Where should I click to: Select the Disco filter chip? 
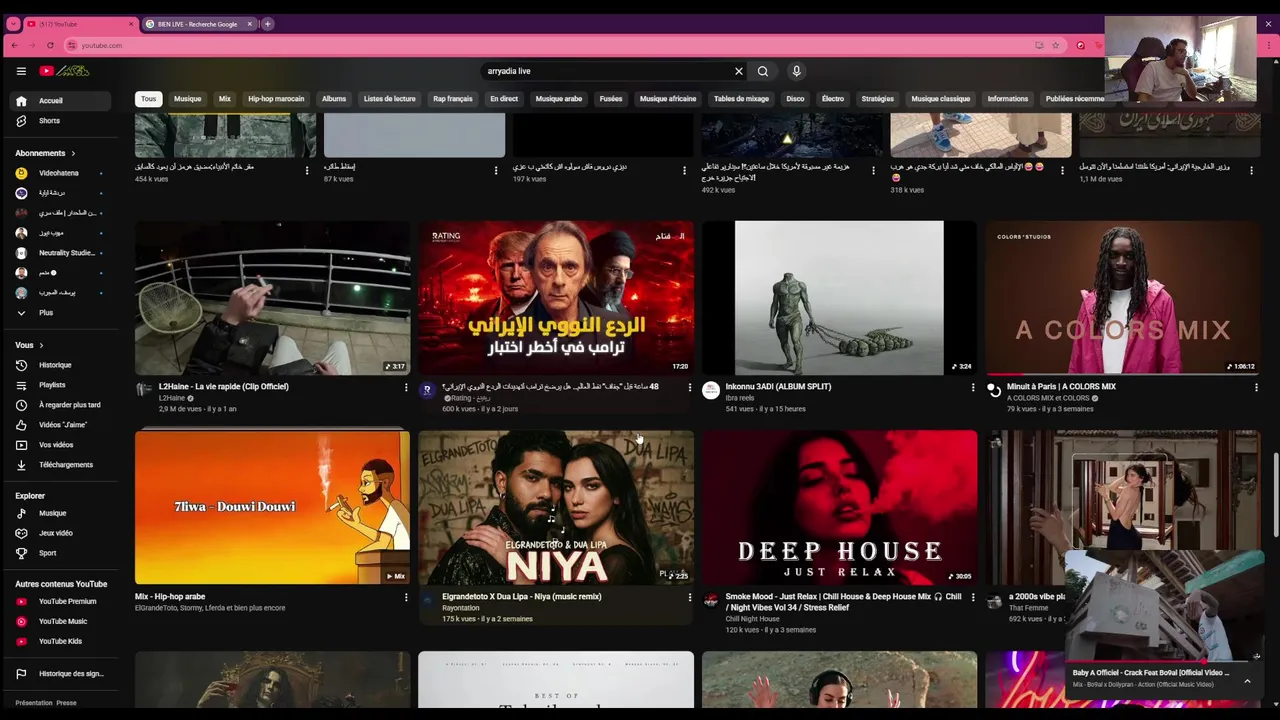795,99
